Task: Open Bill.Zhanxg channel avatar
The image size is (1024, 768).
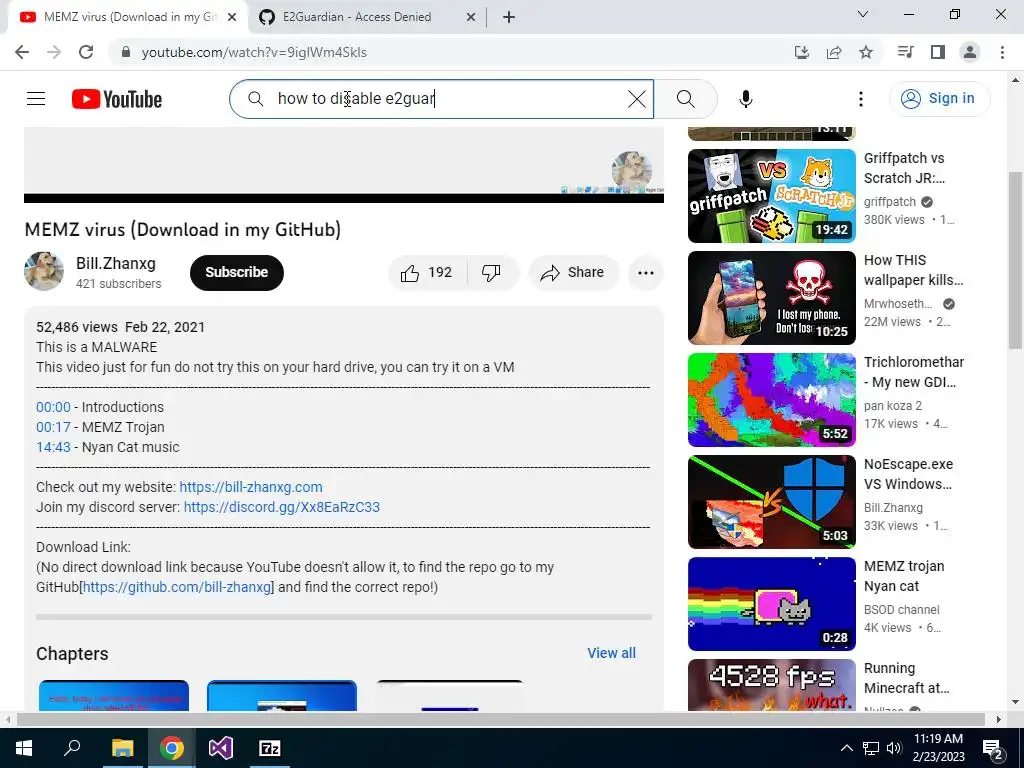Action: click(x=44, y=271)
